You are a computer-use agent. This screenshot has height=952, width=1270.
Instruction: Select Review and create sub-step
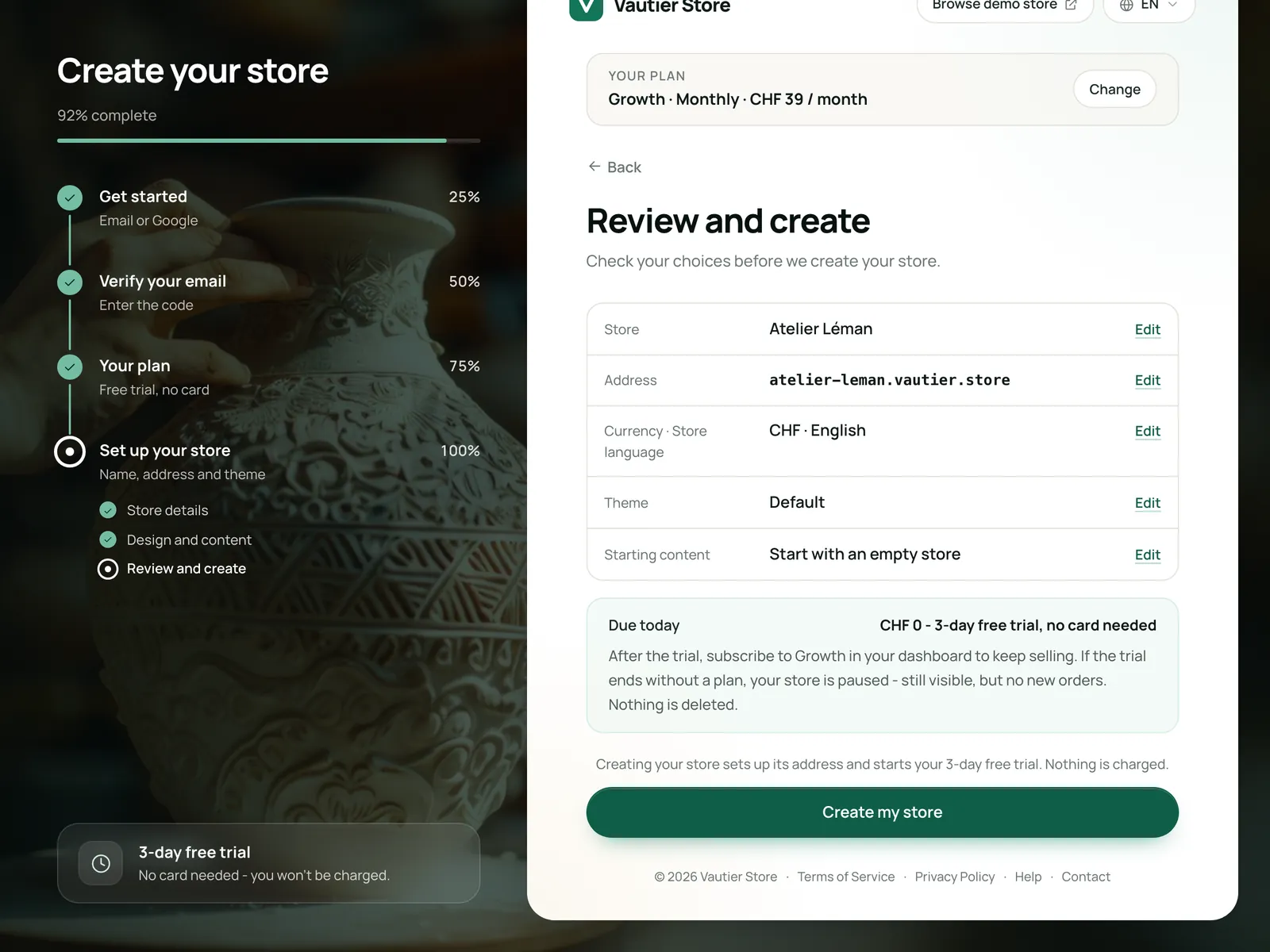tap(171, 569)
